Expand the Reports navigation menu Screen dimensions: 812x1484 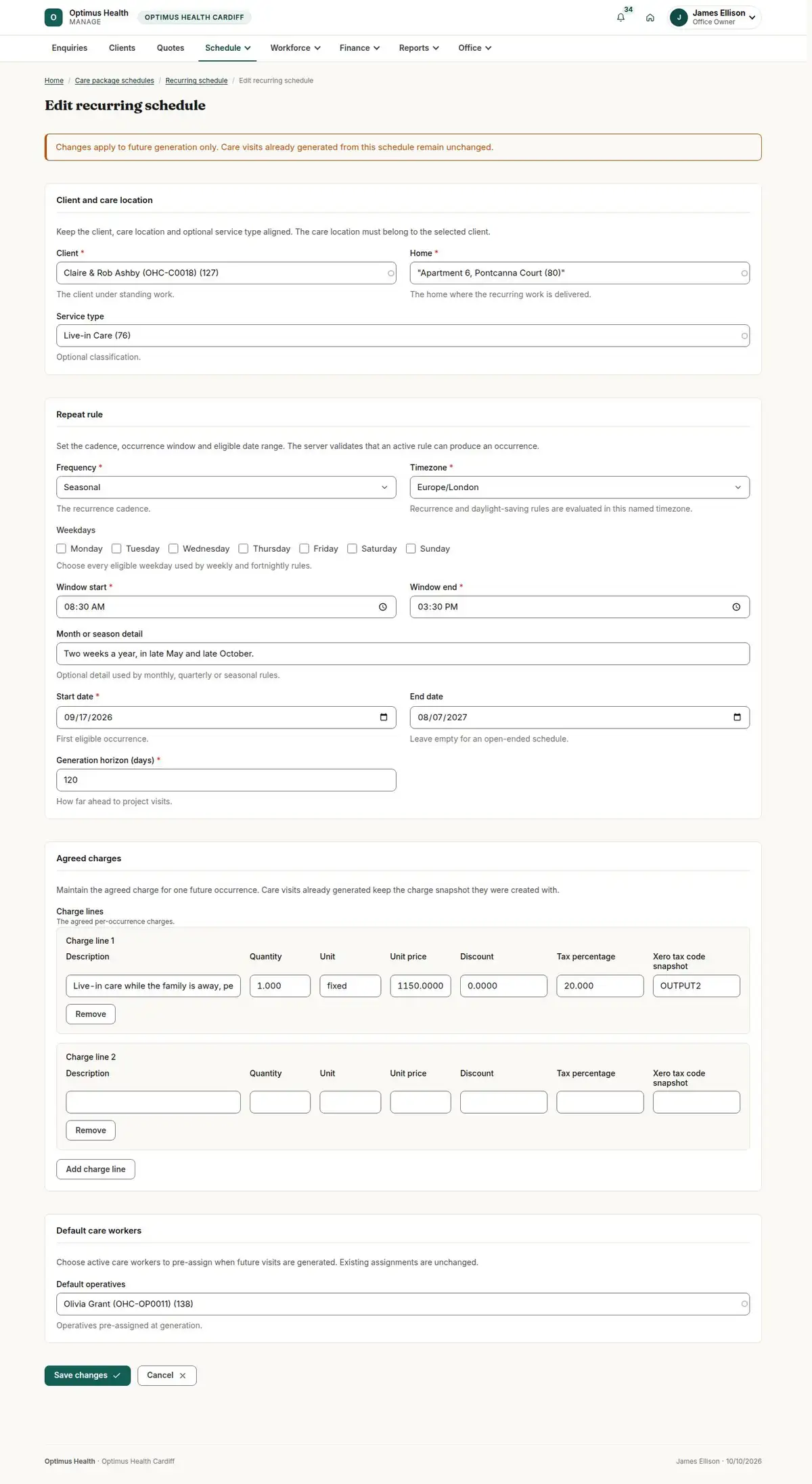419,48
